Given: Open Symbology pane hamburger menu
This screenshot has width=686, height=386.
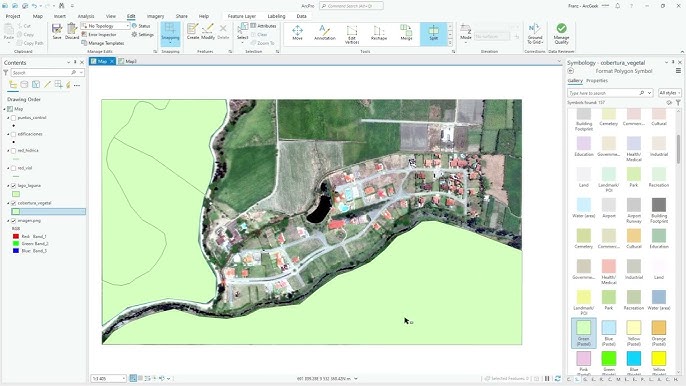Looking at the screenshot, I should 678,70.
